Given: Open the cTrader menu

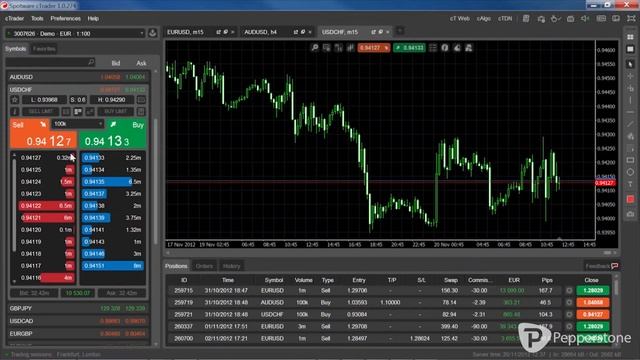Looking at the screenshot, I should 14,18.
